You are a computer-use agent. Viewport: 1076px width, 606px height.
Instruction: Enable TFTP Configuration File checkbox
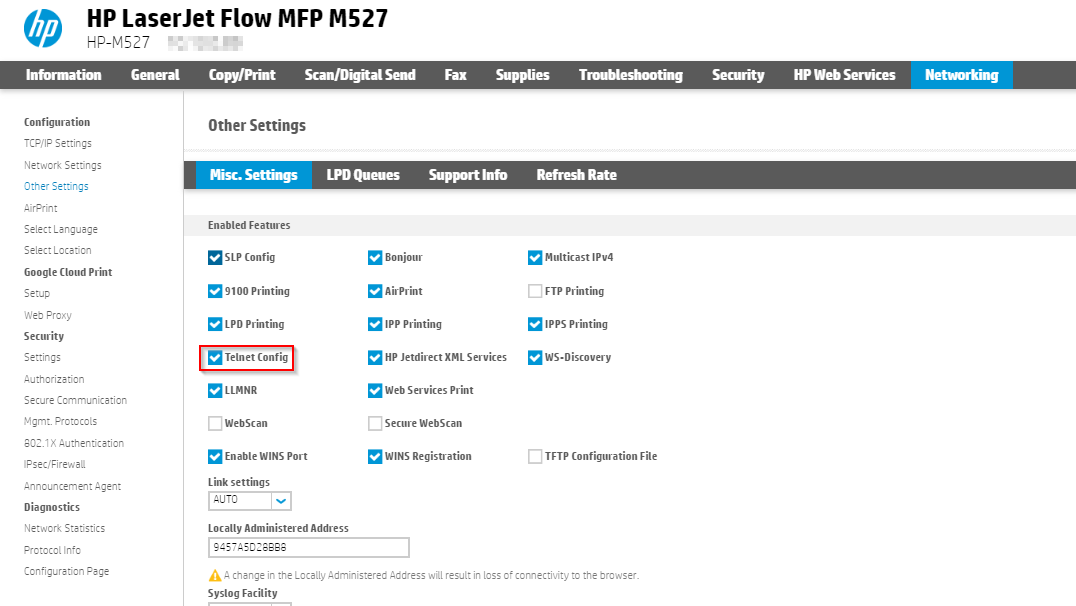(535, 456)
